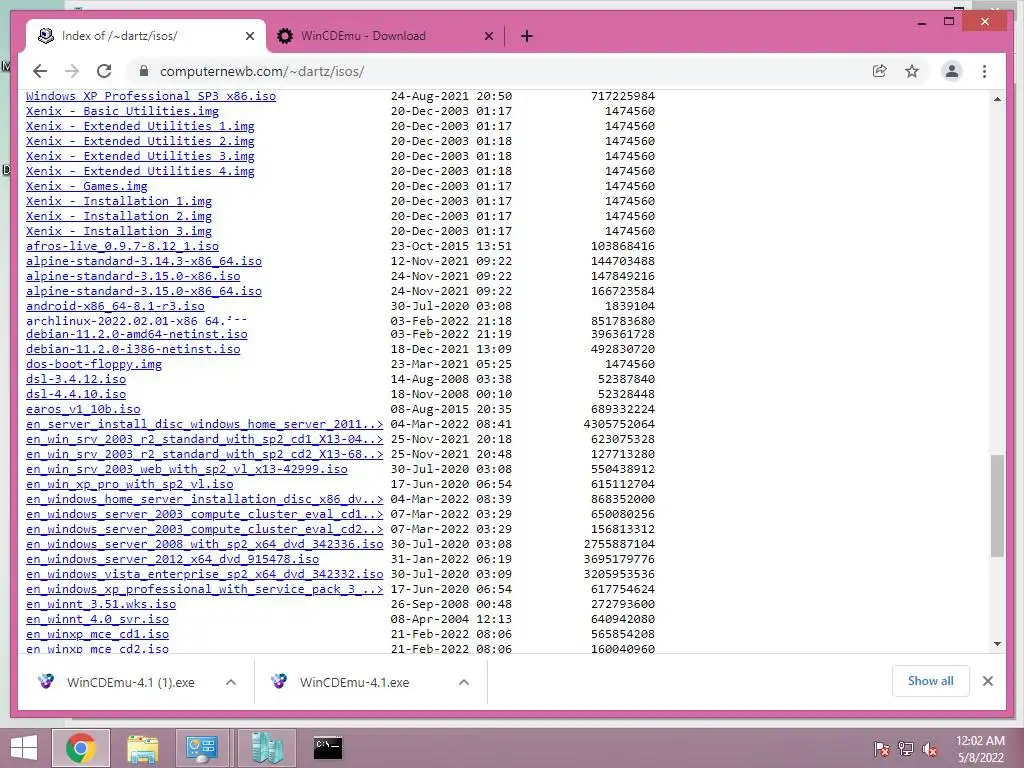Download Windows_XP_Professional_SP3_x86.iso
This screenshot has width=1024, height=768.
pos(151,96)
